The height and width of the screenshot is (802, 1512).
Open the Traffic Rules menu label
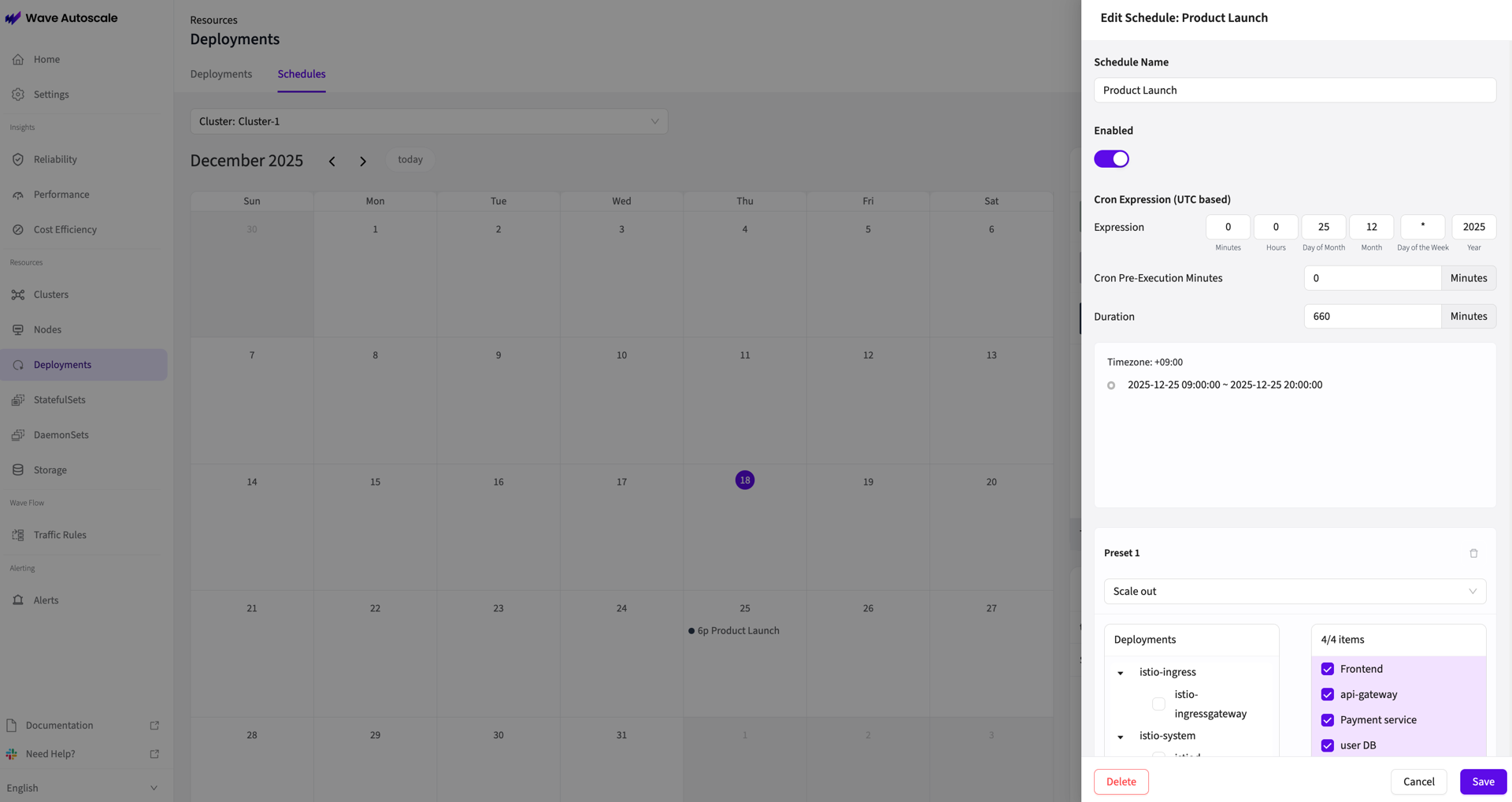coord(60,535)
